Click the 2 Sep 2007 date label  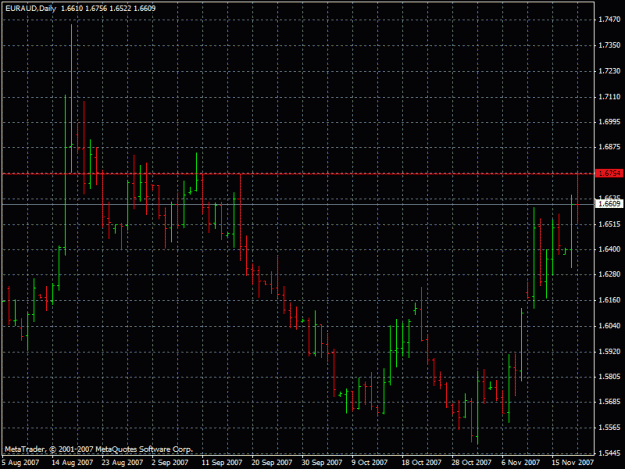point(170,462)
